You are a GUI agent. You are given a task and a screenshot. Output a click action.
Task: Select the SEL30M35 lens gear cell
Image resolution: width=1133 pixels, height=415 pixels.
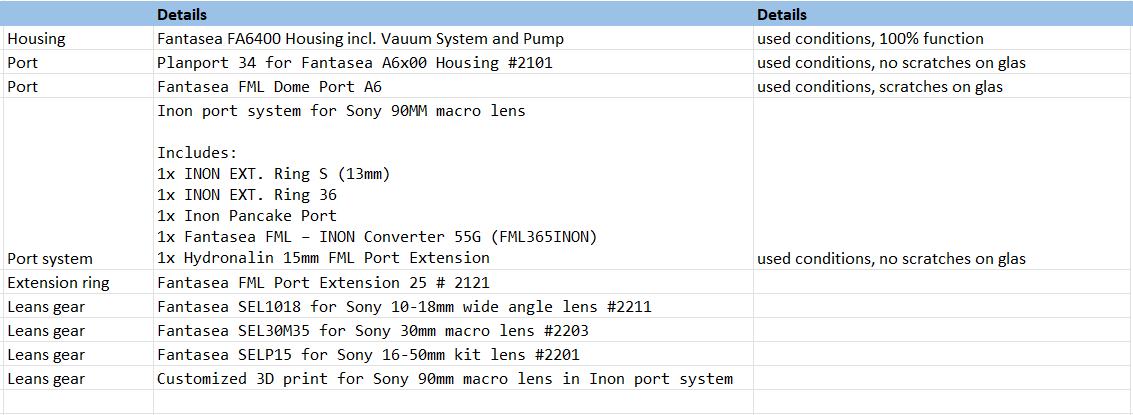click(453, 330)
